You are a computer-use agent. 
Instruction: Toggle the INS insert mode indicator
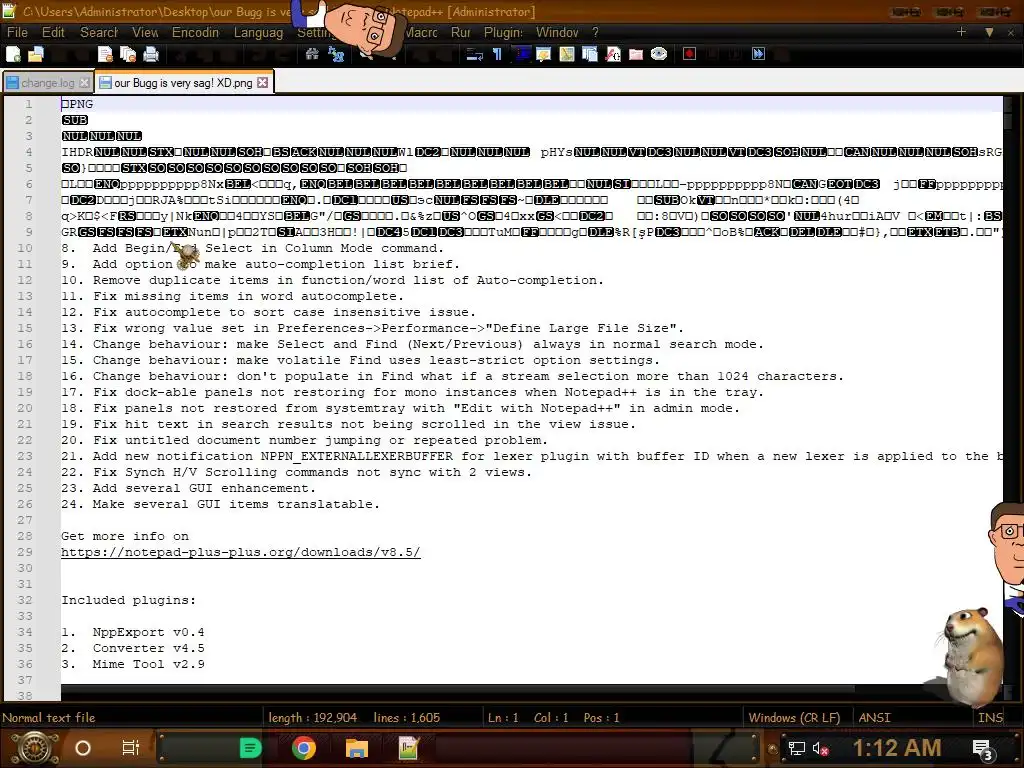tap(990, 718)
